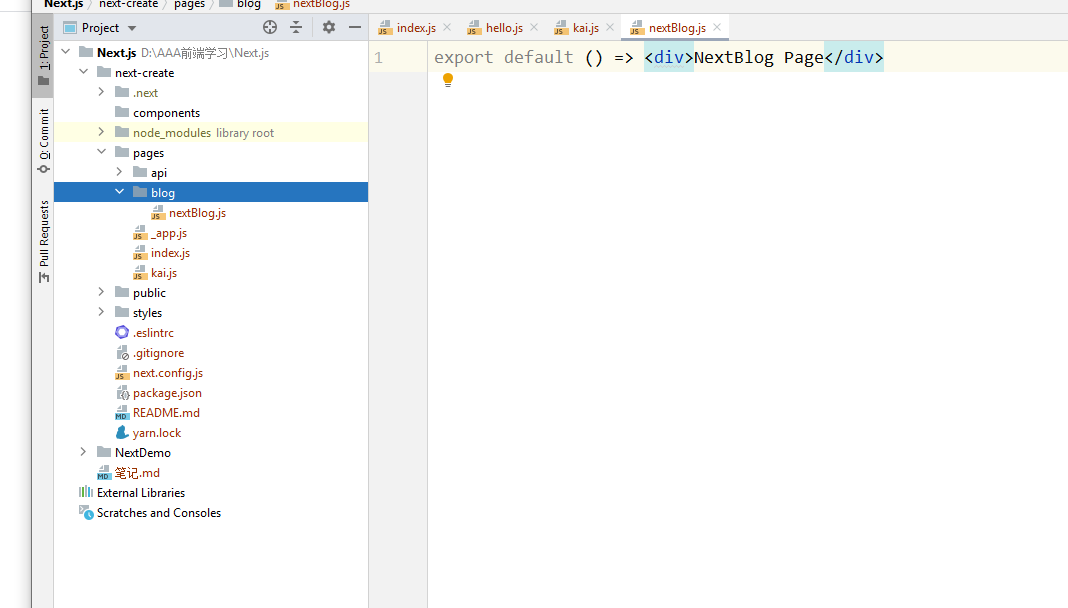Click line number 1 in the gutter
The height and width of the screenshot is (608, 1068).
pos(378,58)
